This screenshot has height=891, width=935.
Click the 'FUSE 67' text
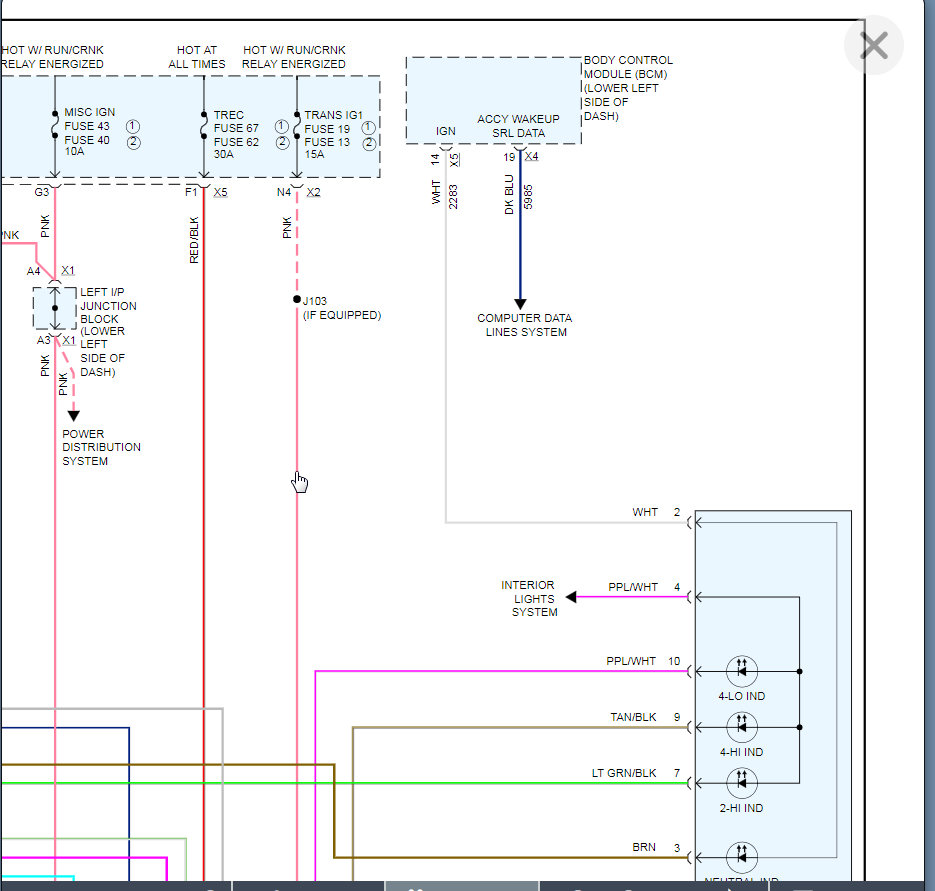236,128
